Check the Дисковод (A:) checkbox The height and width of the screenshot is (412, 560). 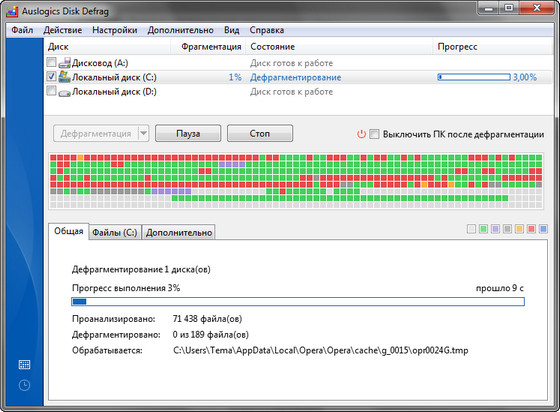[51, 62]
